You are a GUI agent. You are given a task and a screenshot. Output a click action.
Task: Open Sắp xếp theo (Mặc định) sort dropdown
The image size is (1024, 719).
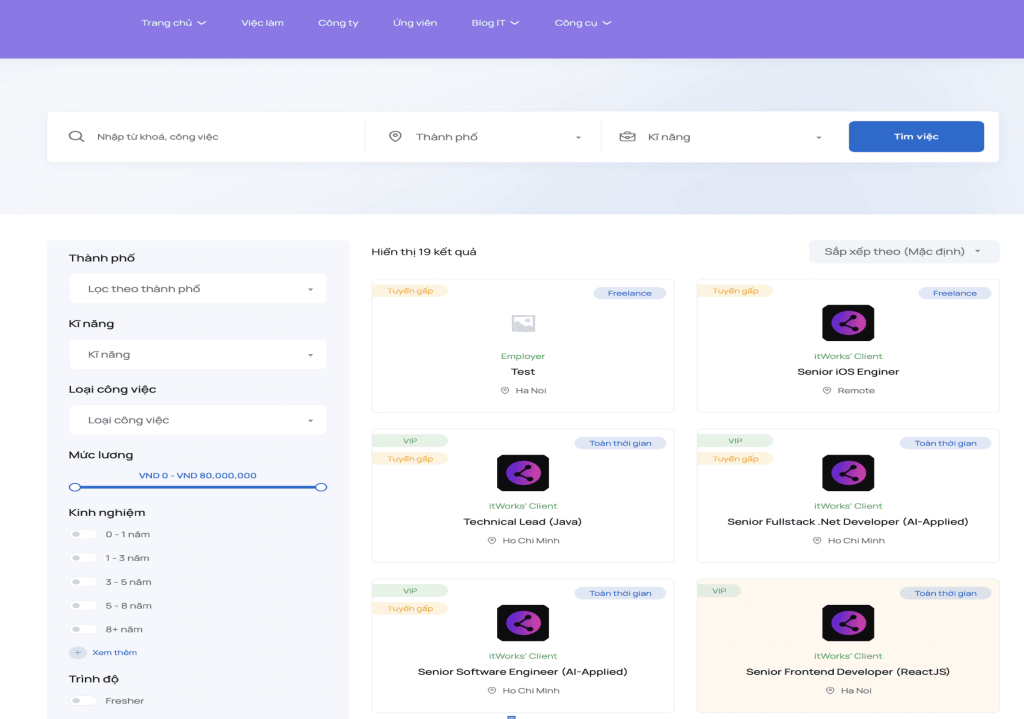[904, 251]
